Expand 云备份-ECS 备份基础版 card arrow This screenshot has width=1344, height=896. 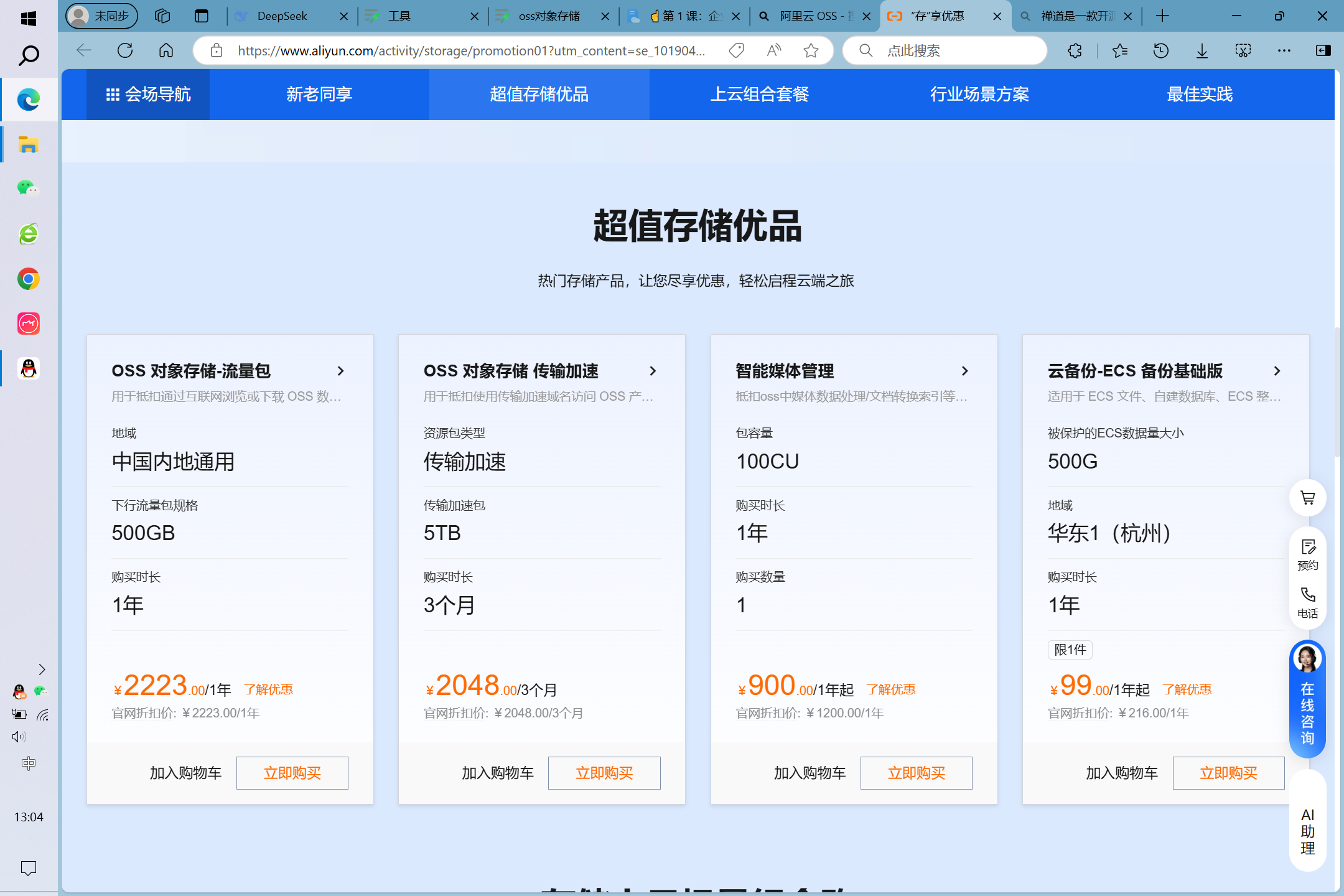pyautogui.click(x=1277, y=371)
